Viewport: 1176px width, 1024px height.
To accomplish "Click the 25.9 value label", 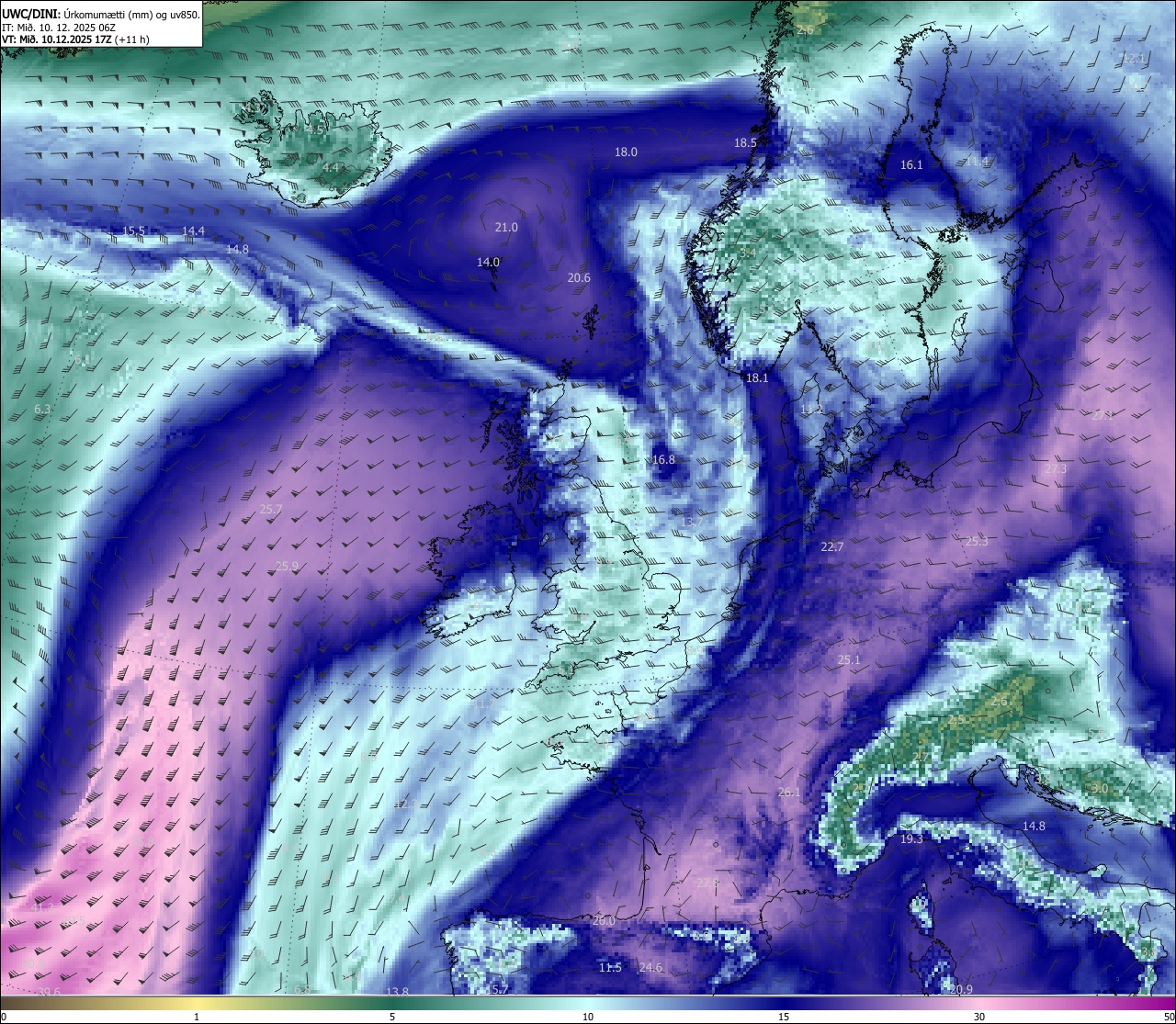I will 287,566.
